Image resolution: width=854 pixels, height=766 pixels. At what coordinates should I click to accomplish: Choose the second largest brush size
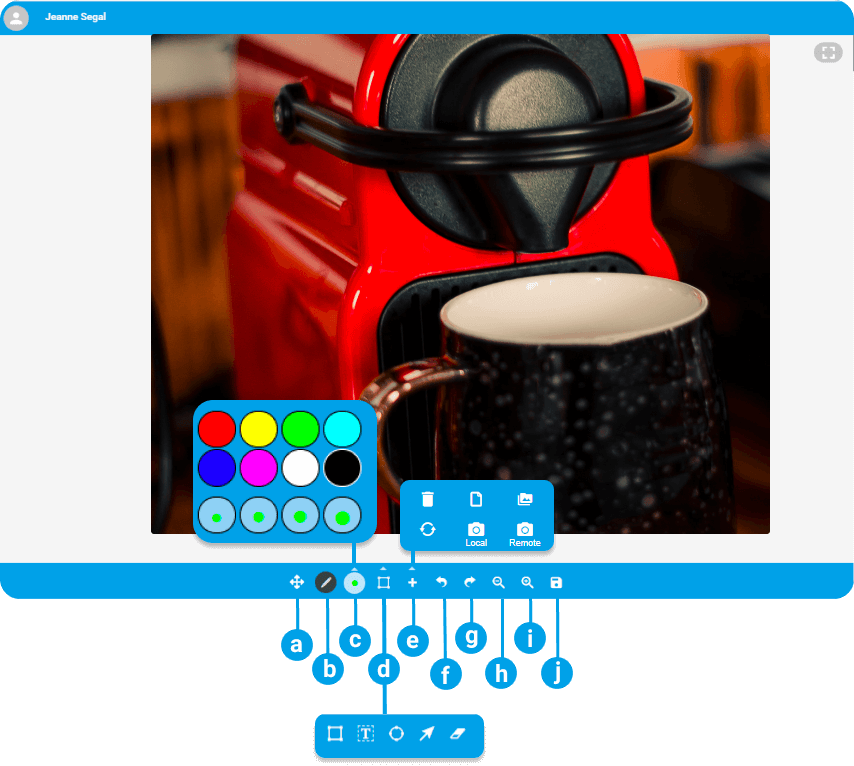pos(300,515)
